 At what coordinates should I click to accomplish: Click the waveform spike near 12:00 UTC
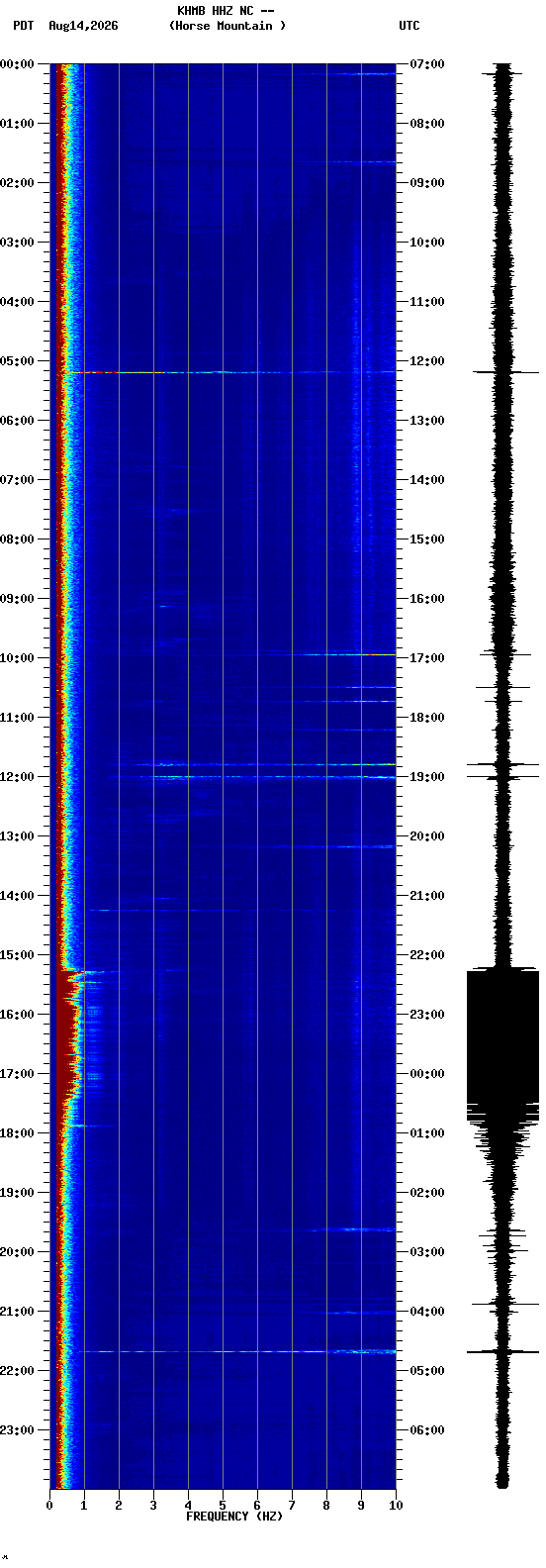505,372
